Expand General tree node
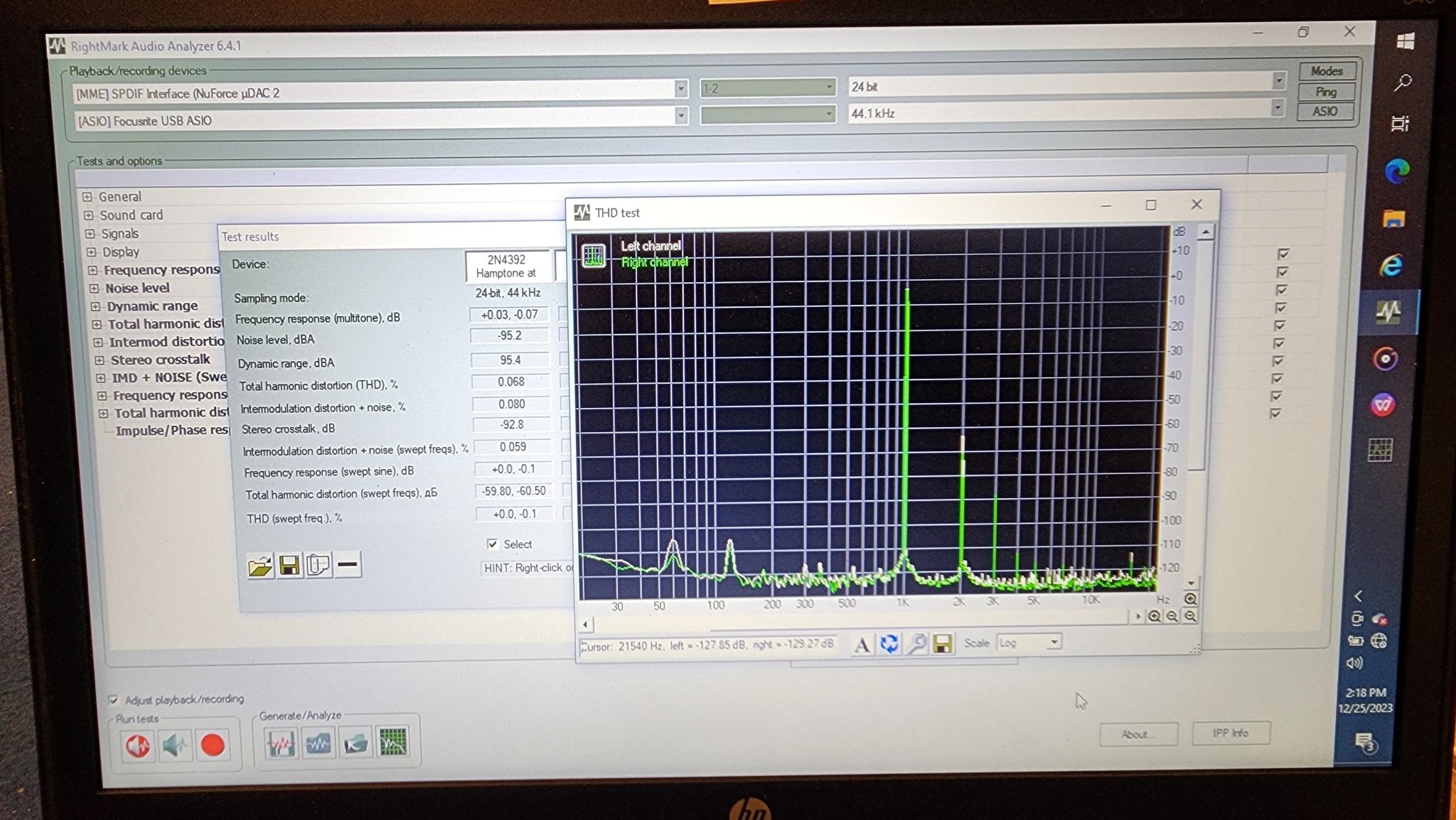This screenshot has width=1456, height=820. (87, 197)
